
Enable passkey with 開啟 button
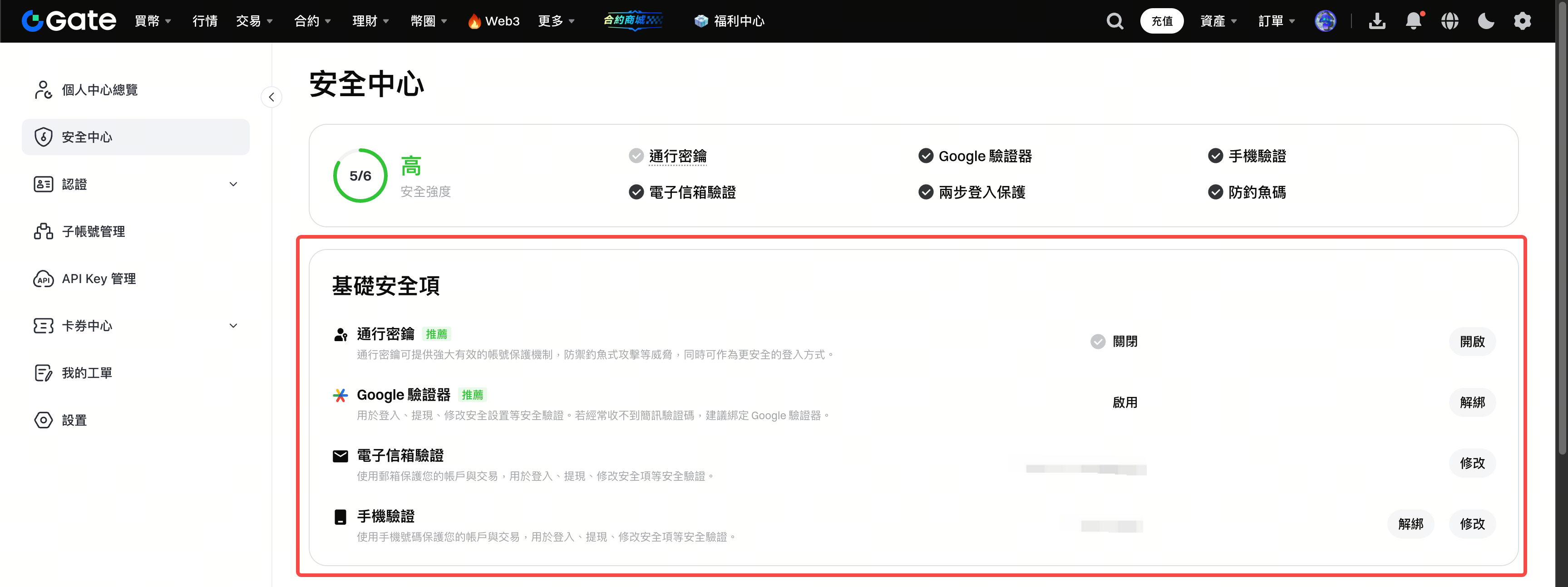pyautogui.click(x=1472, y=341)
